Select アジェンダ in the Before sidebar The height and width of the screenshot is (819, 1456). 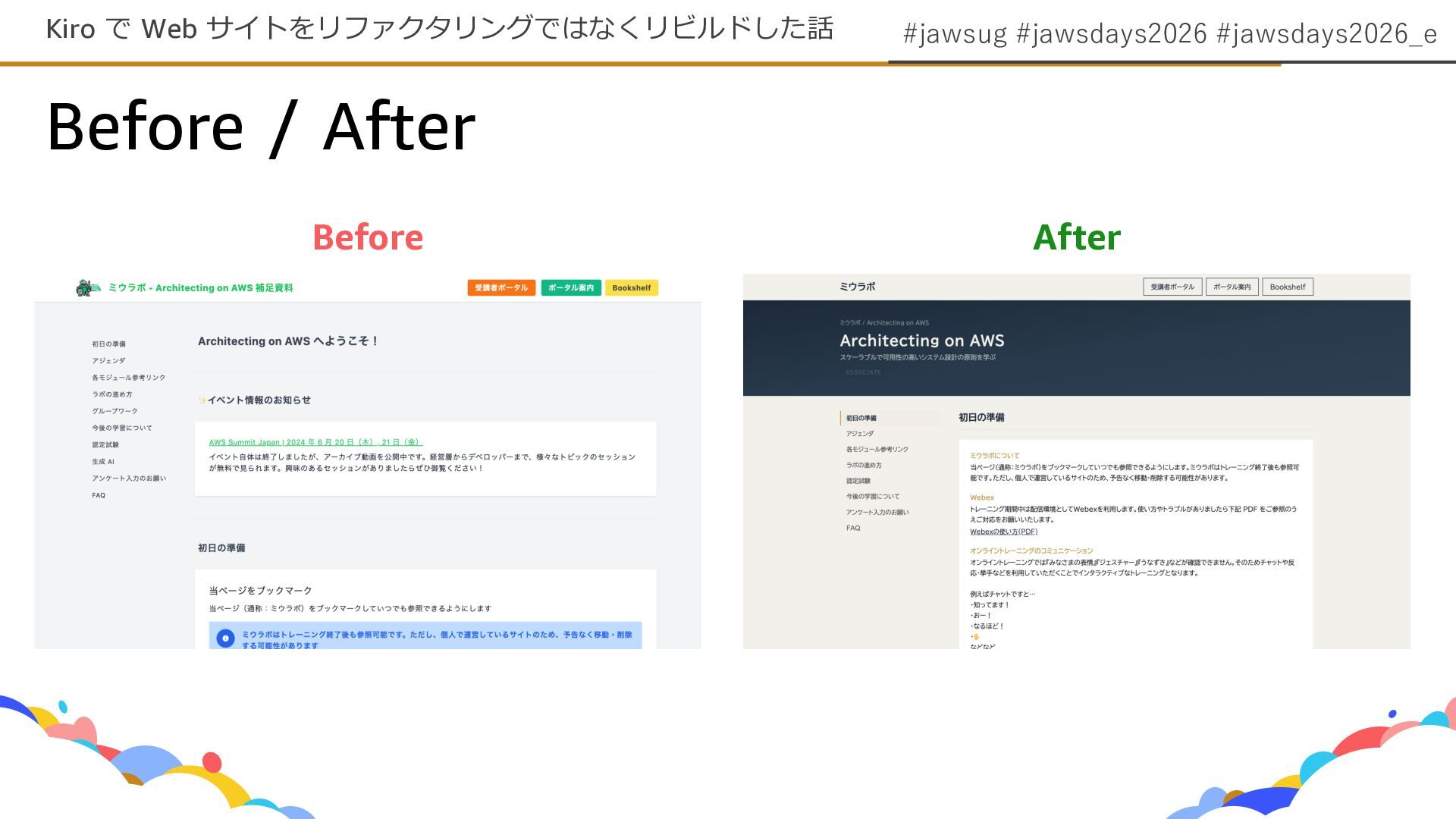pyautogui.click(x=108, y=361)
